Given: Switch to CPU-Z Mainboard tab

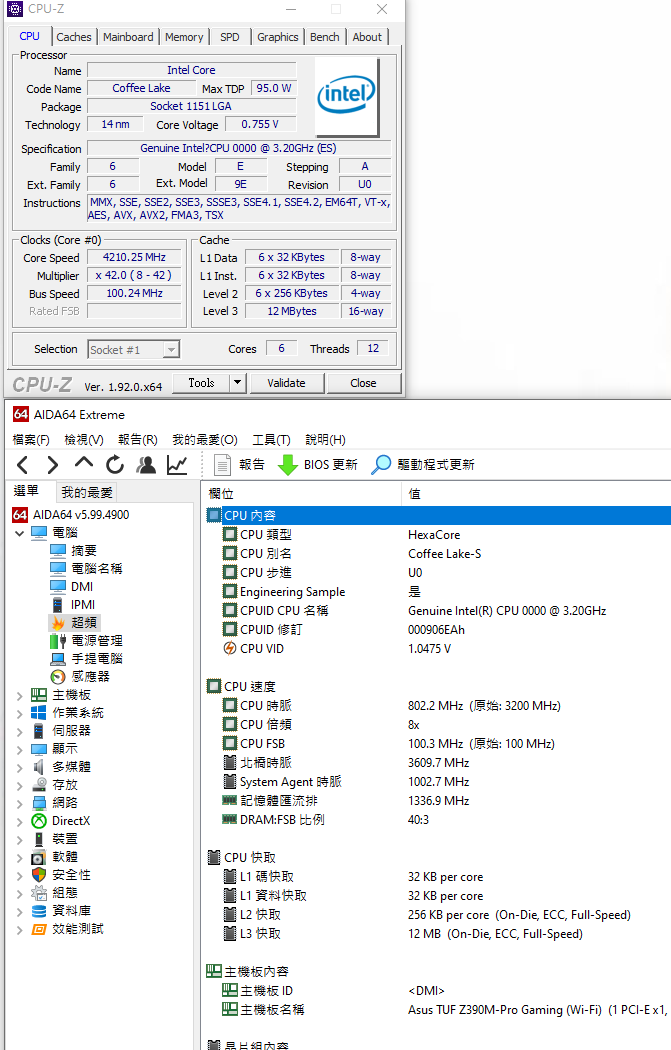Looking at the screenshot, I should [x=128, y=37].
